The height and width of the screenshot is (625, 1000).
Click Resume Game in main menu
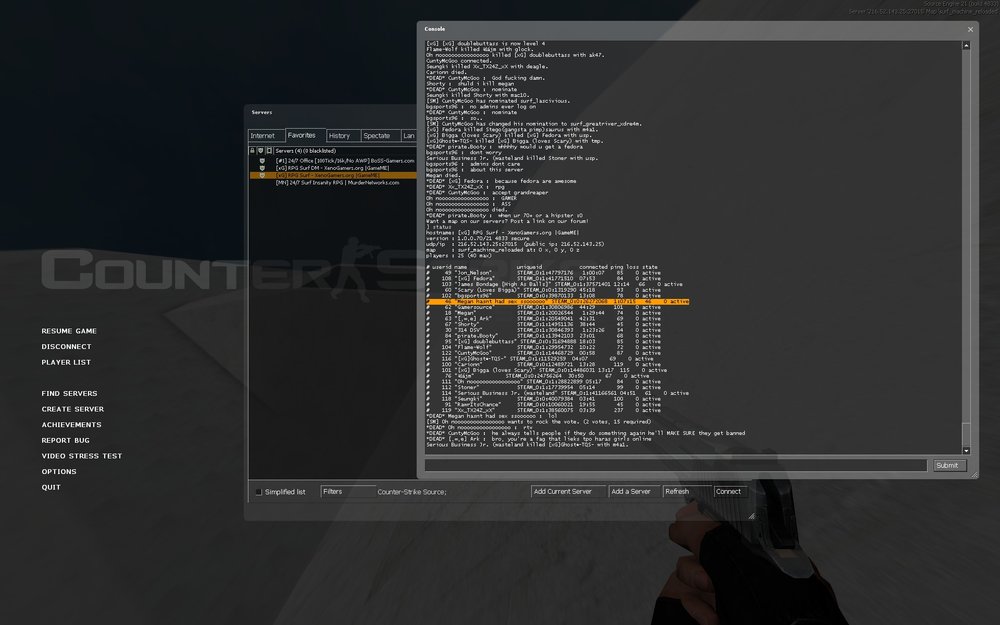(x=69, y=331)
